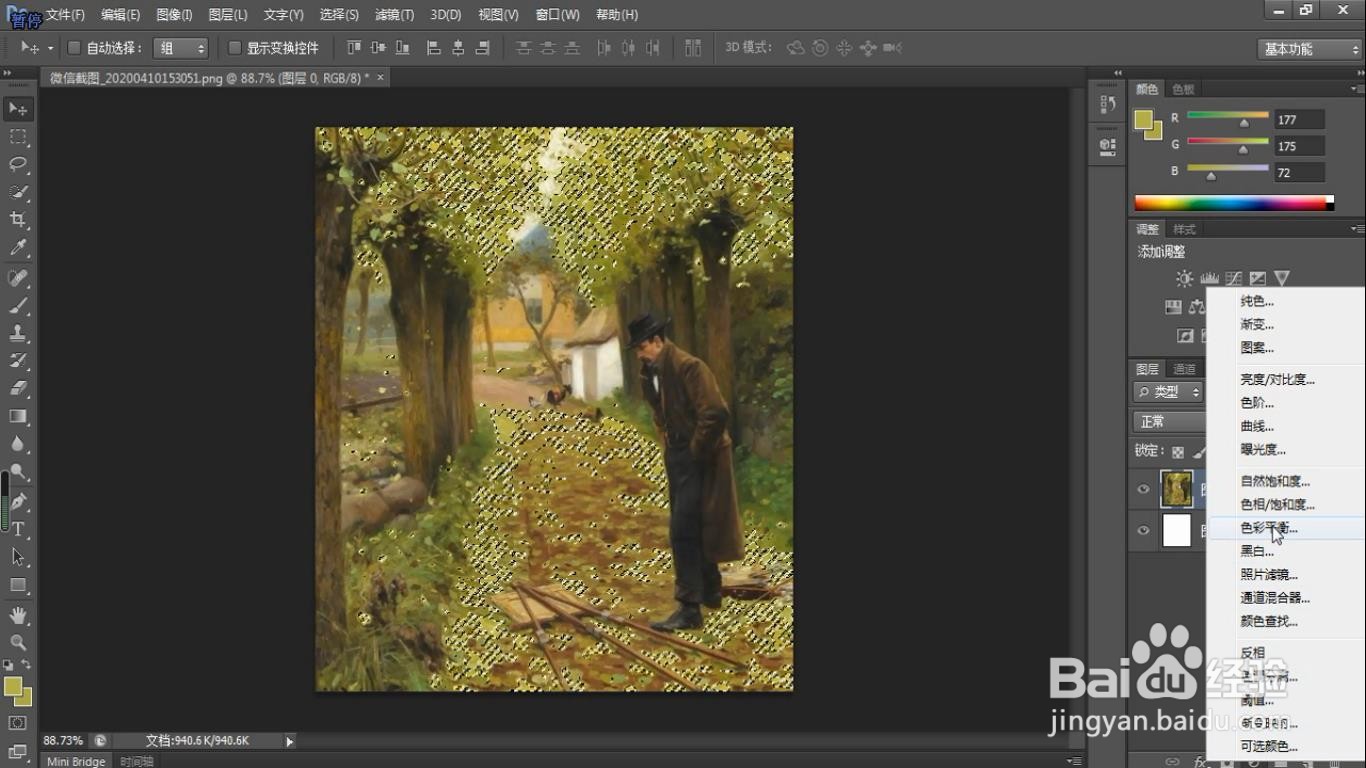The width and height of the screenshot is (1366, 768).
Task: Switch to the 通道 tab
Action: tap(1184, 369)
